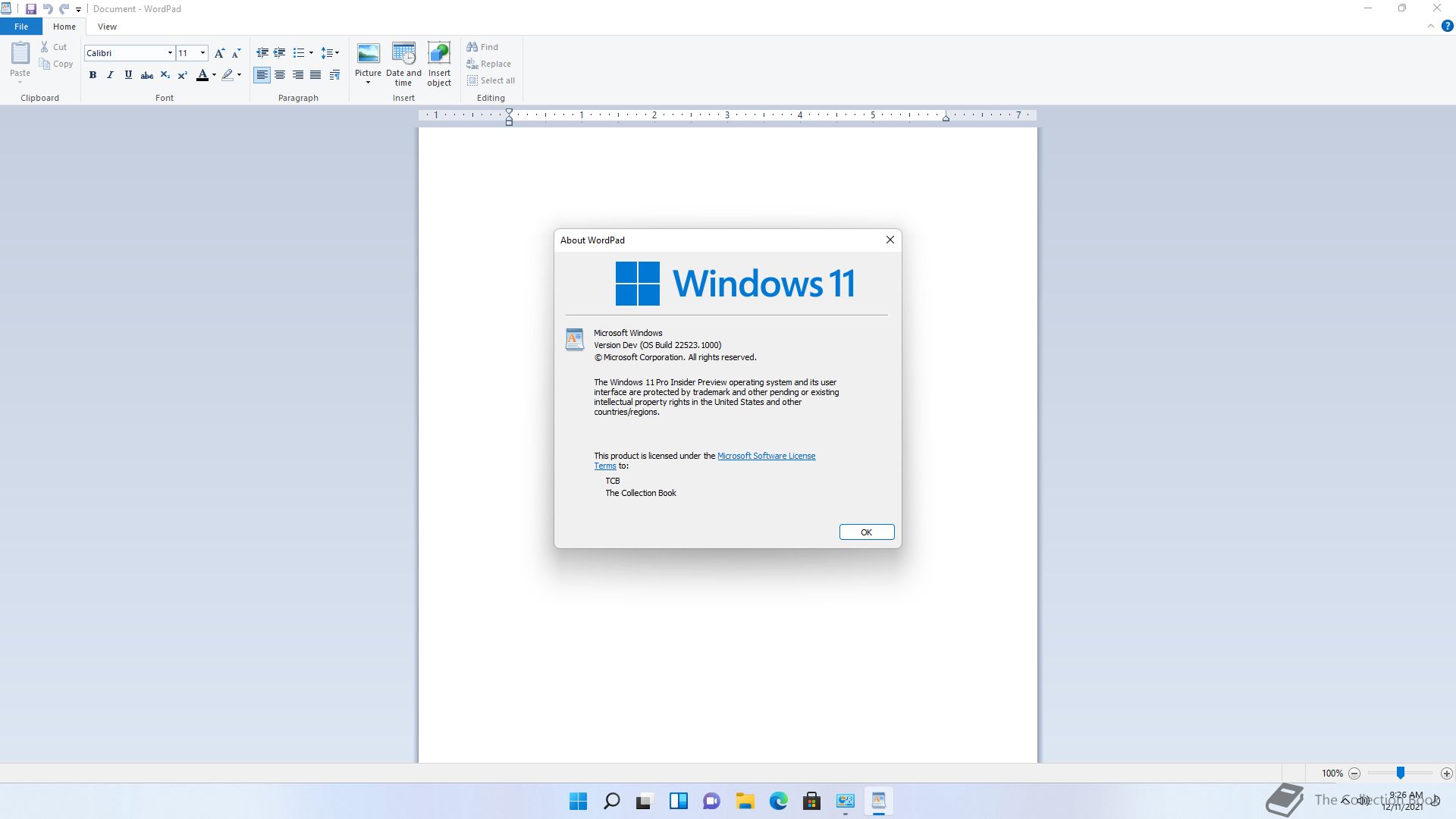Start a bulleted list
This screenshot has width=1456, height=819.
298,53
